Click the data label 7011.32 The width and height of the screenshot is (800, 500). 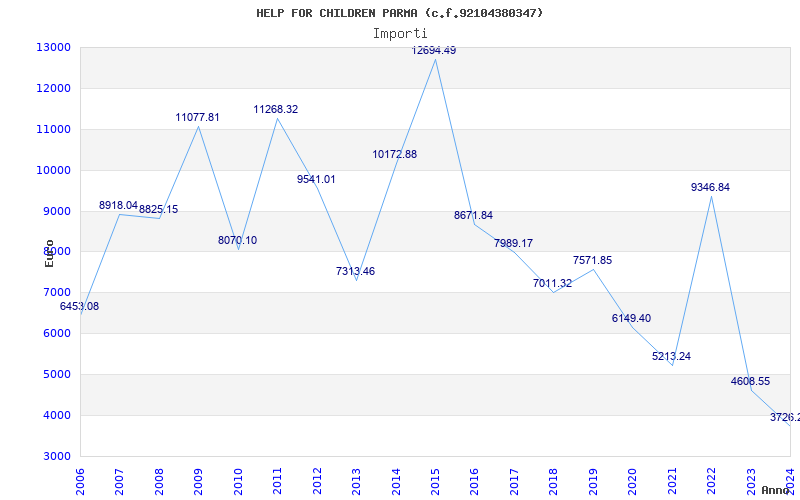[x=553, y=283]
